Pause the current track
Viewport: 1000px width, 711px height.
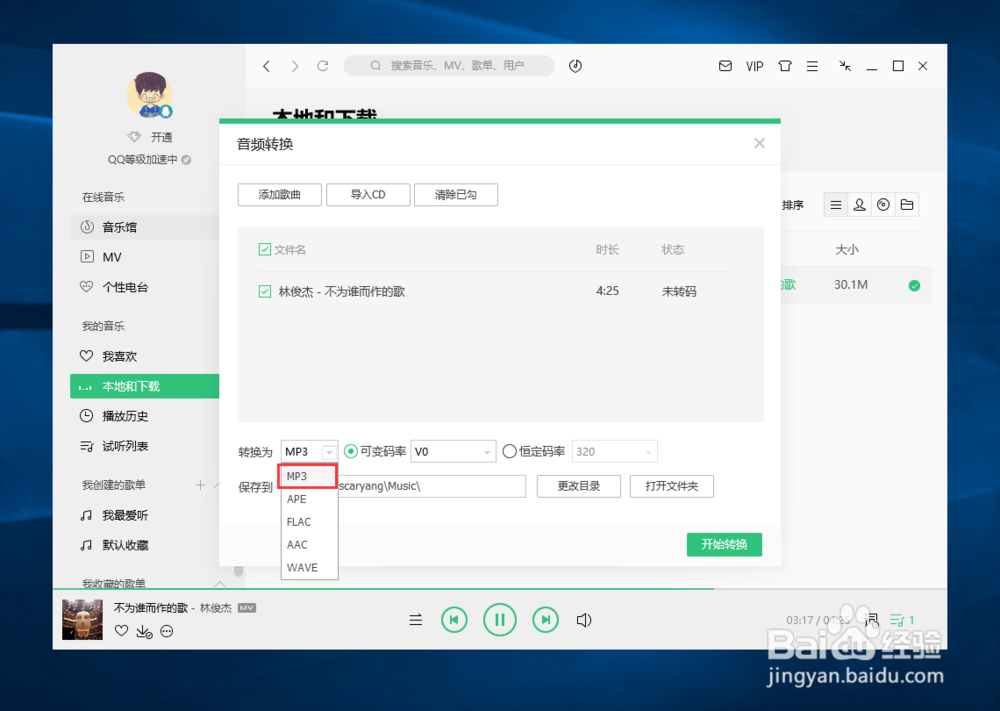pyautogui.click(x=499, y=620)
